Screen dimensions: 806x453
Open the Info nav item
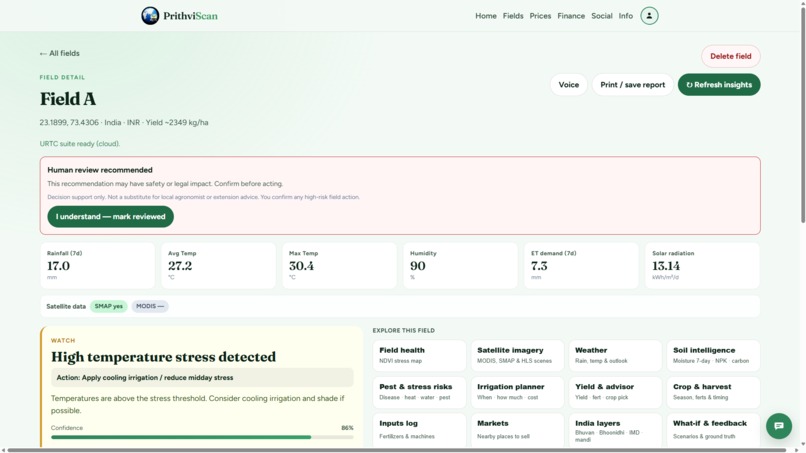coord(626,16)
